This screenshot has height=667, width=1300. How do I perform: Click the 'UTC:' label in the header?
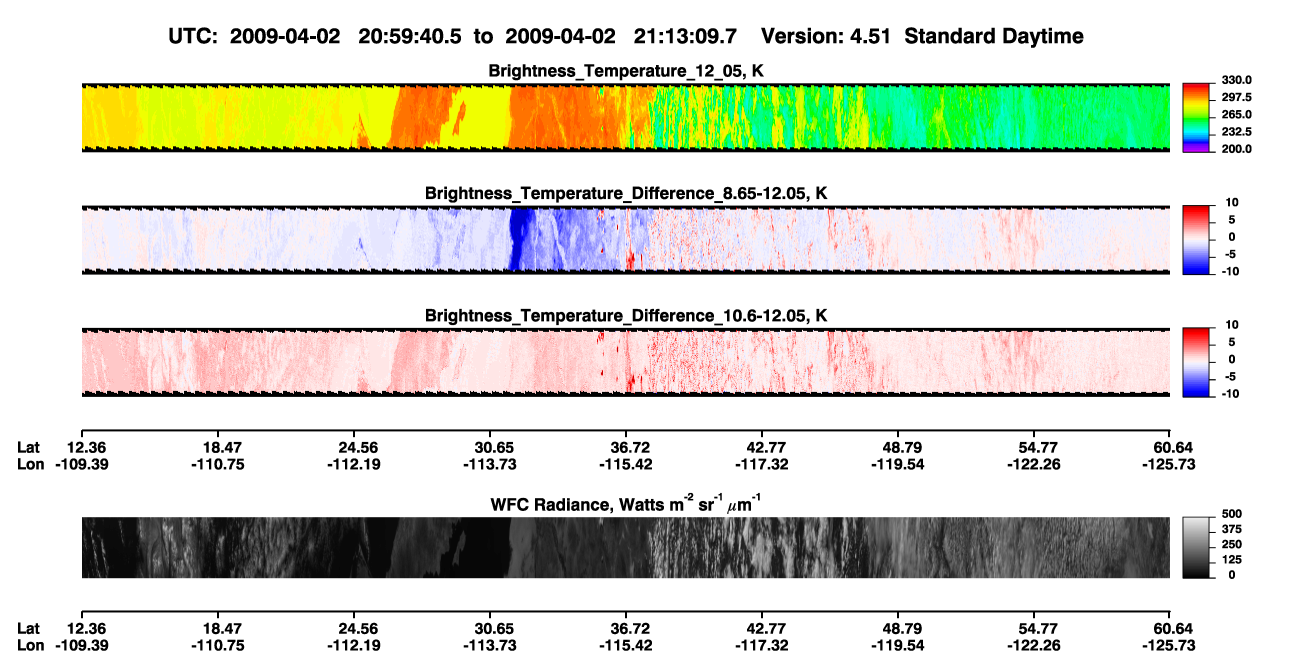(193, 36)
